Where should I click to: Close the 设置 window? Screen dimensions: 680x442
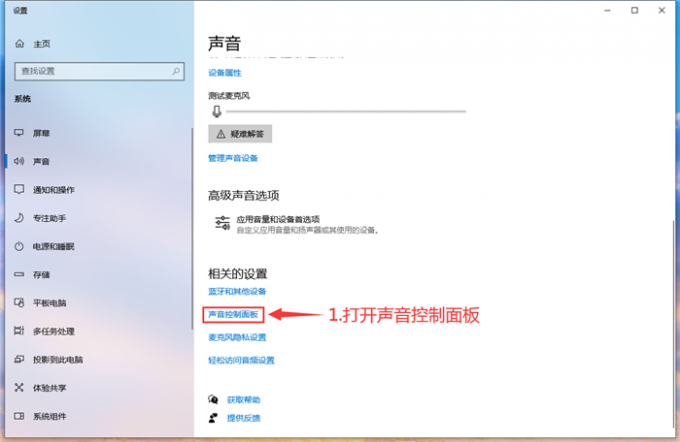[662, 10]
